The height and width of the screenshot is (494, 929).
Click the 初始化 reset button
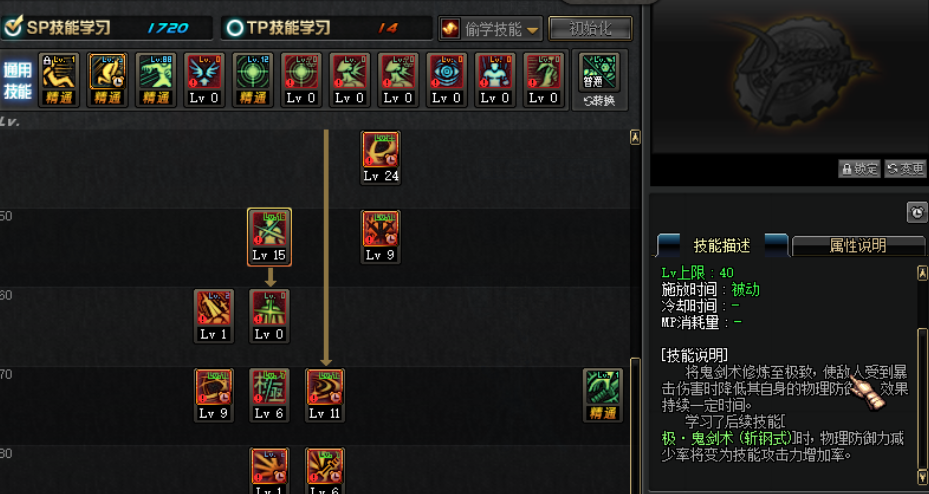590,28
